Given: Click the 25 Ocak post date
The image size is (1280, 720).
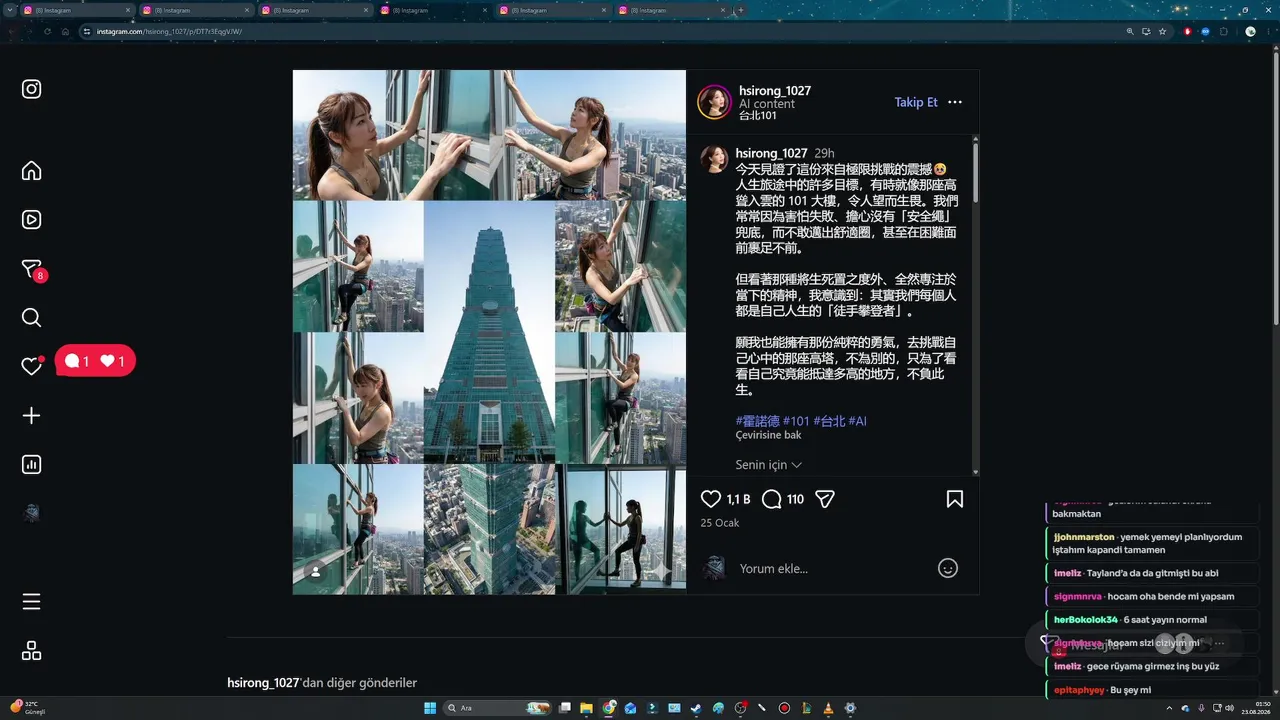Looking at the screenshot, I should click(719, 523).
